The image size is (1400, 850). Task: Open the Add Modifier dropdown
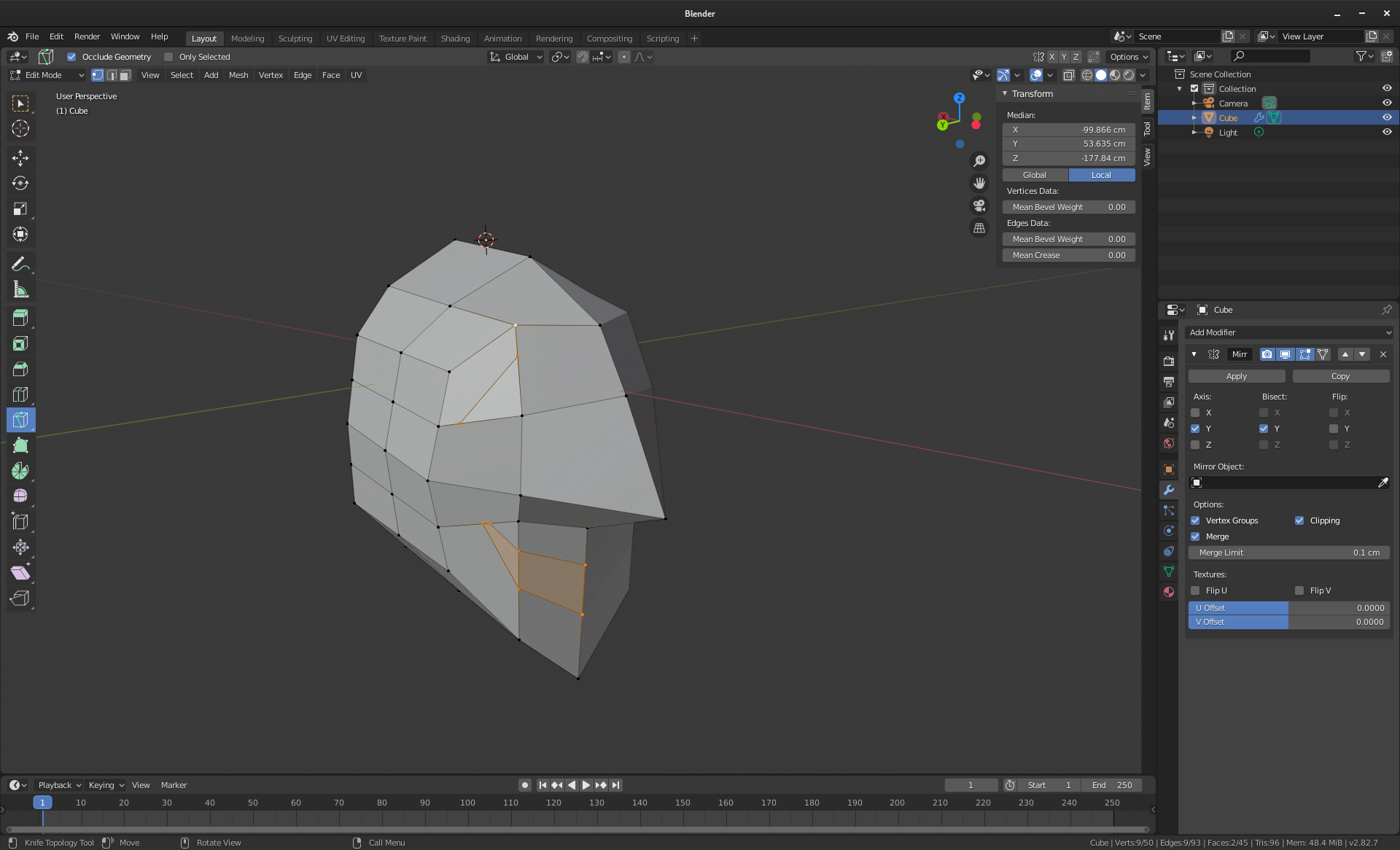(x=1289, y=332)
